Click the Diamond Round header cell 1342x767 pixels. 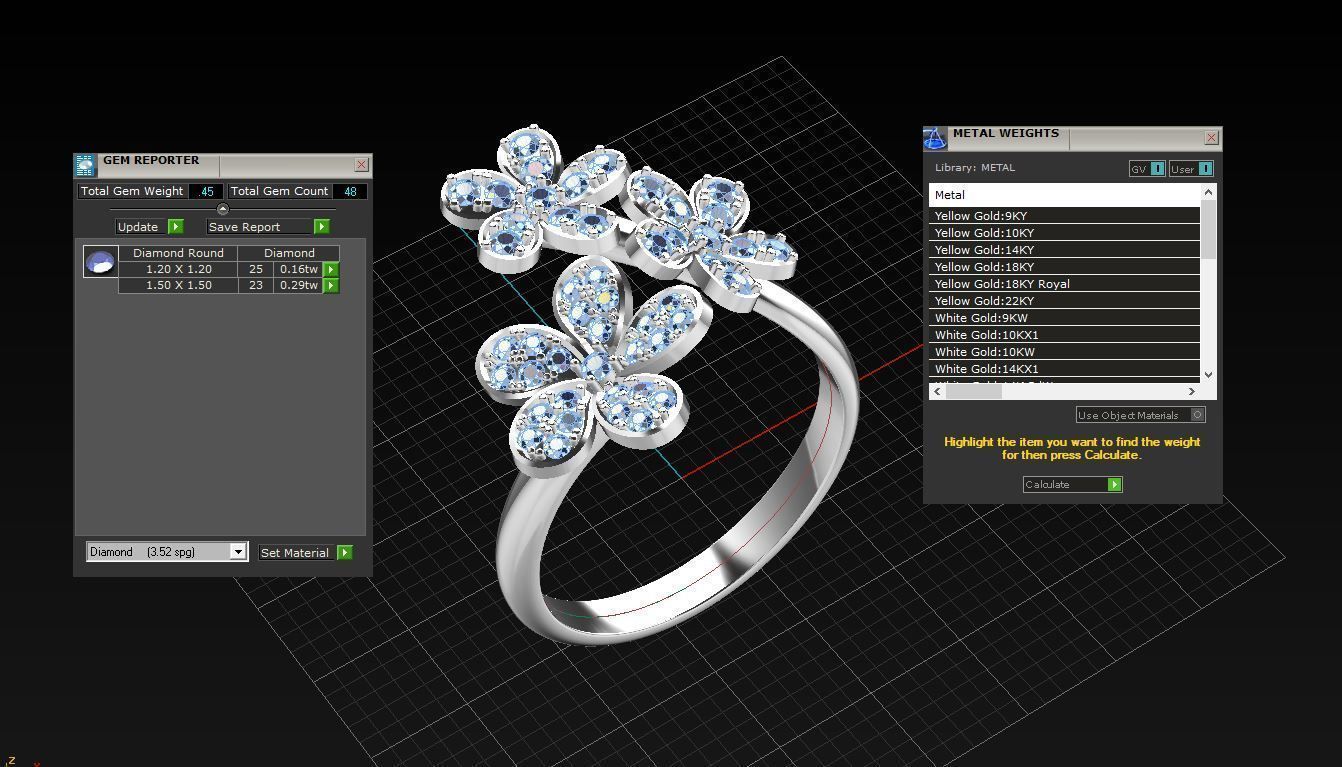178,254
